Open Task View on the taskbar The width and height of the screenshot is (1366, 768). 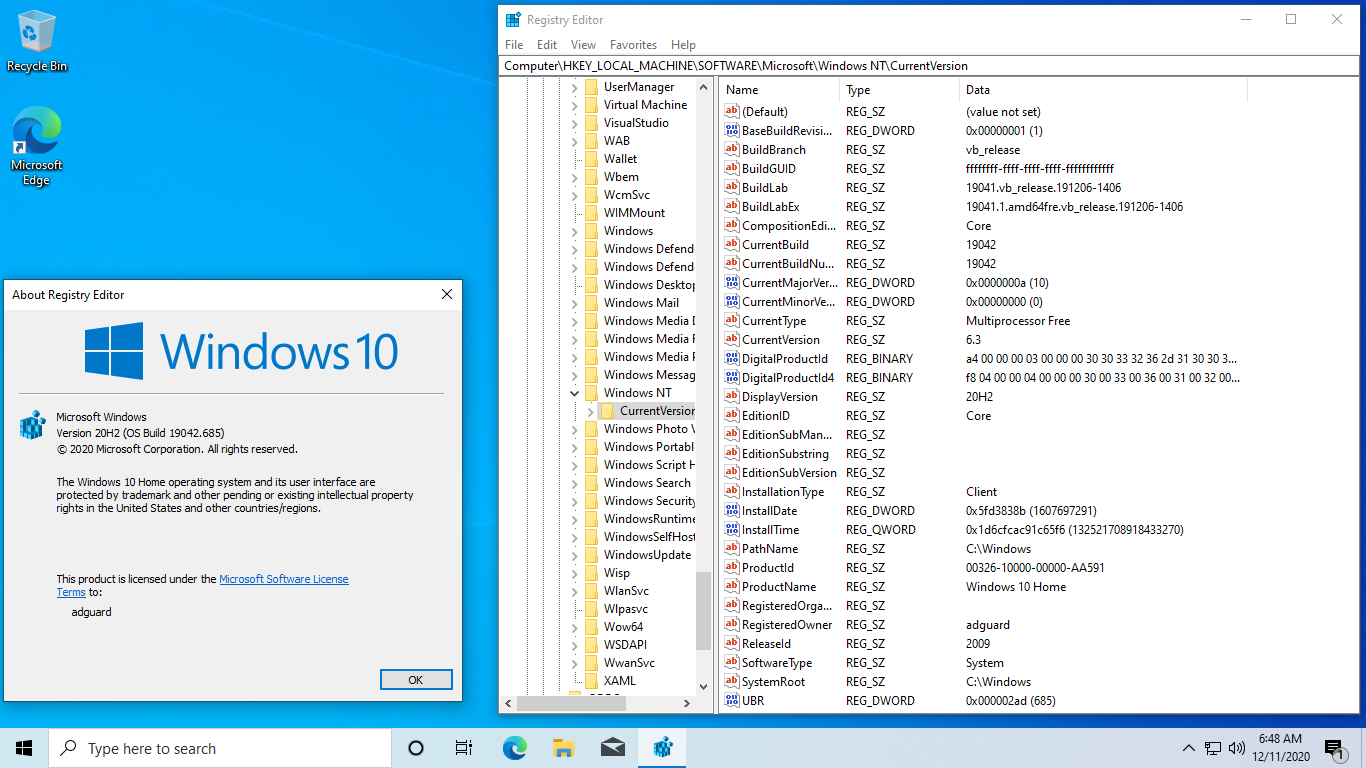point(464,748)
